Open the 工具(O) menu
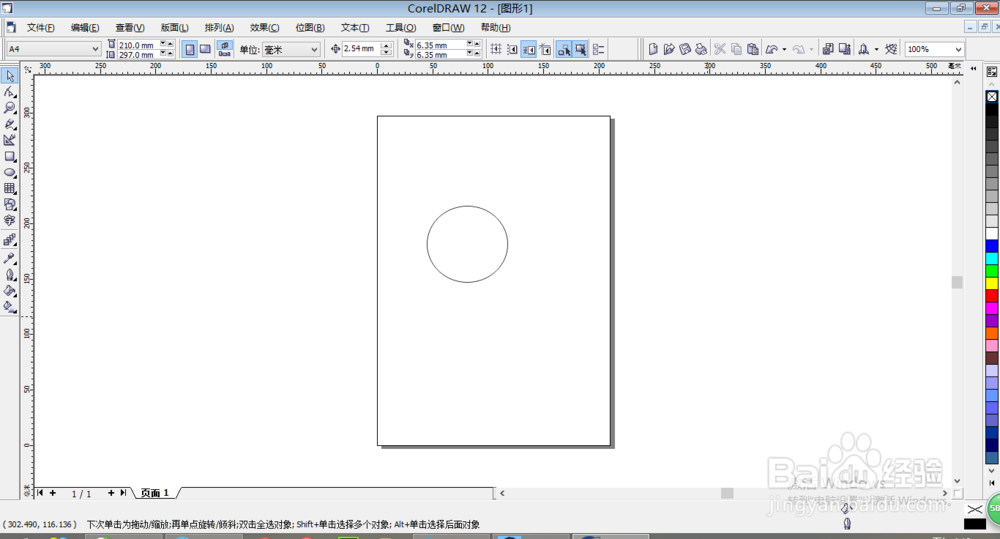The width and height of the screenshot is (1000, 539). [x=401, y=27]
